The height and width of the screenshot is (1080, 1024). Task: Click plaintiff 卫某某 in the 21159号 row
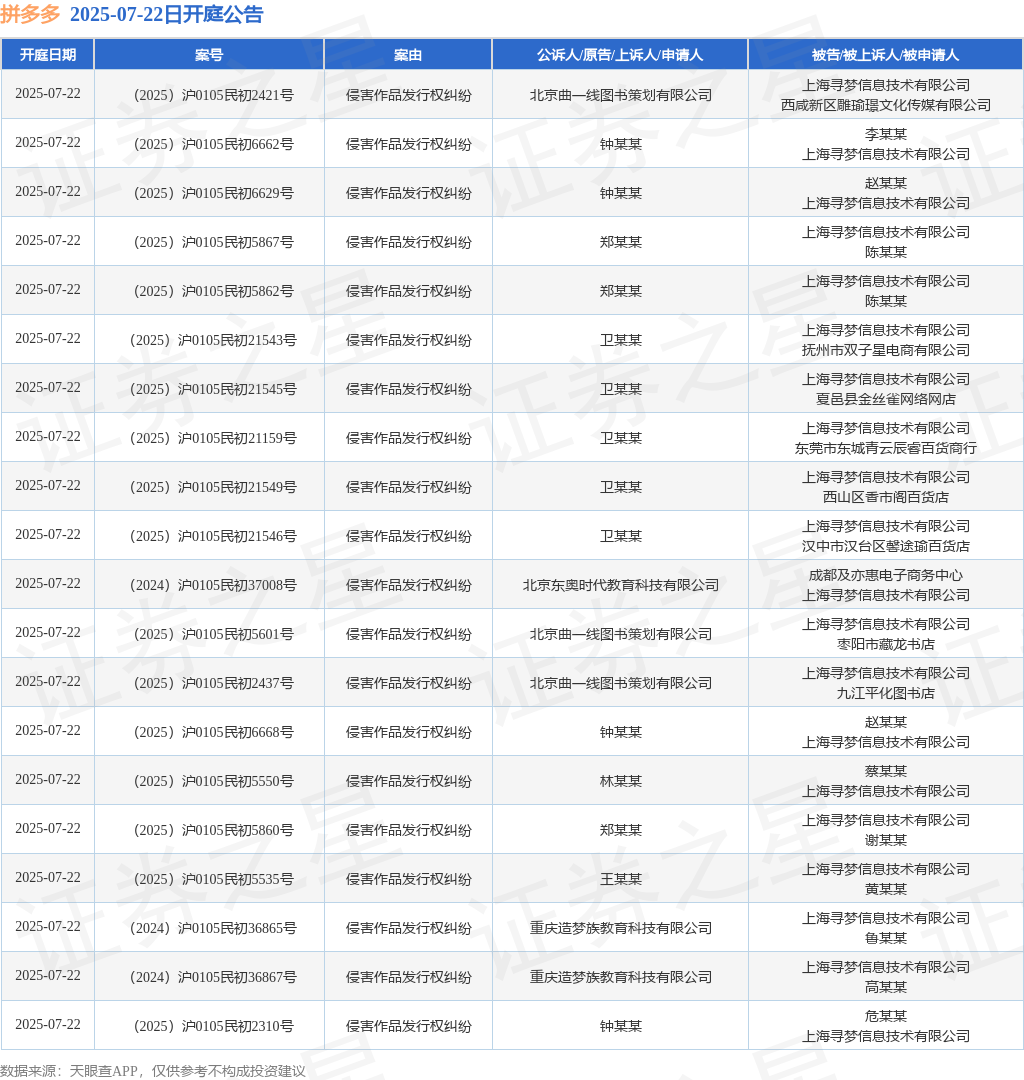coord(620,437)
